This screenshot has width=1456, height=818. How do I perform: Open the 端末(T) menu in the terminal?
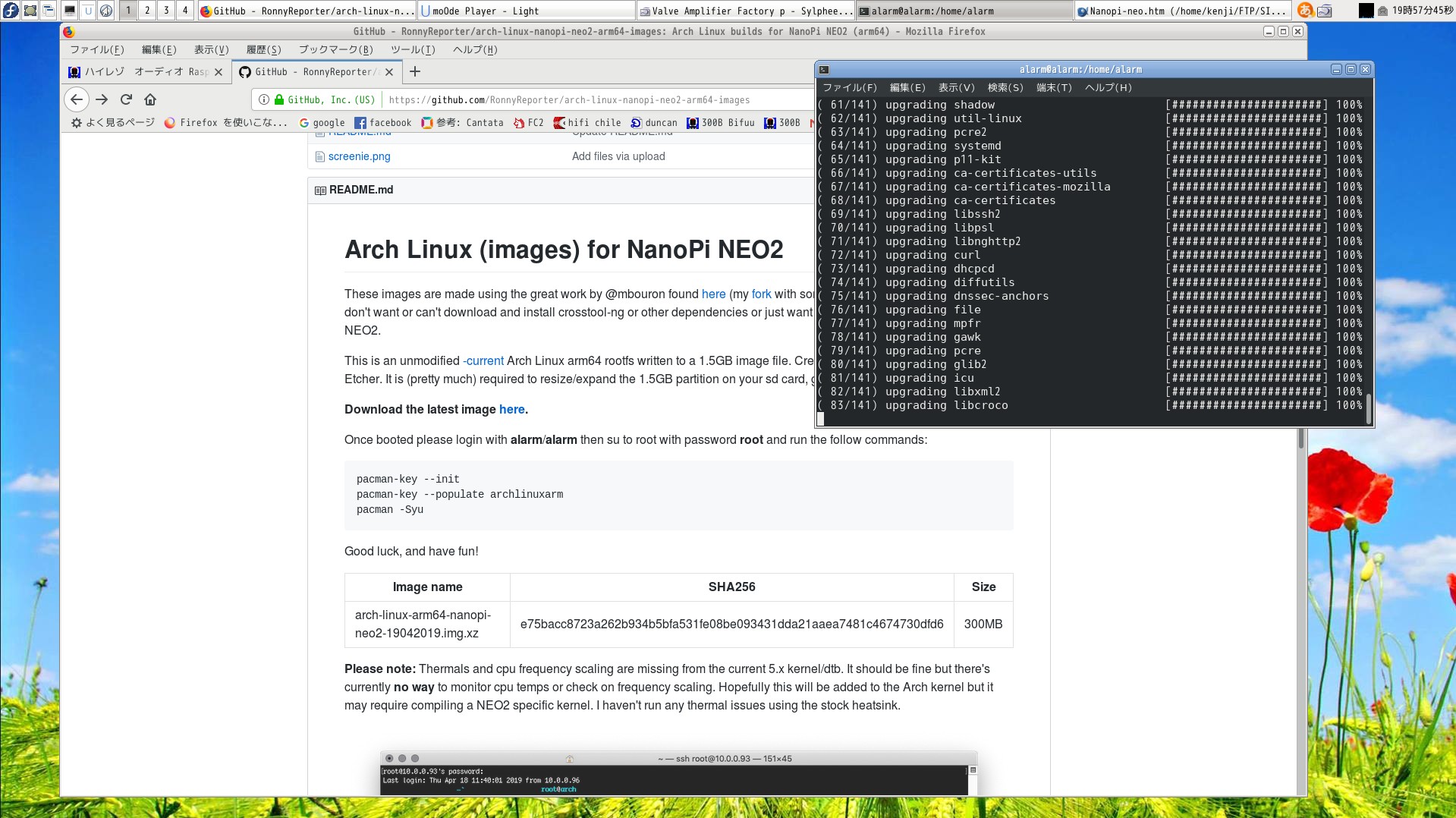click(x=1053, y=87)
